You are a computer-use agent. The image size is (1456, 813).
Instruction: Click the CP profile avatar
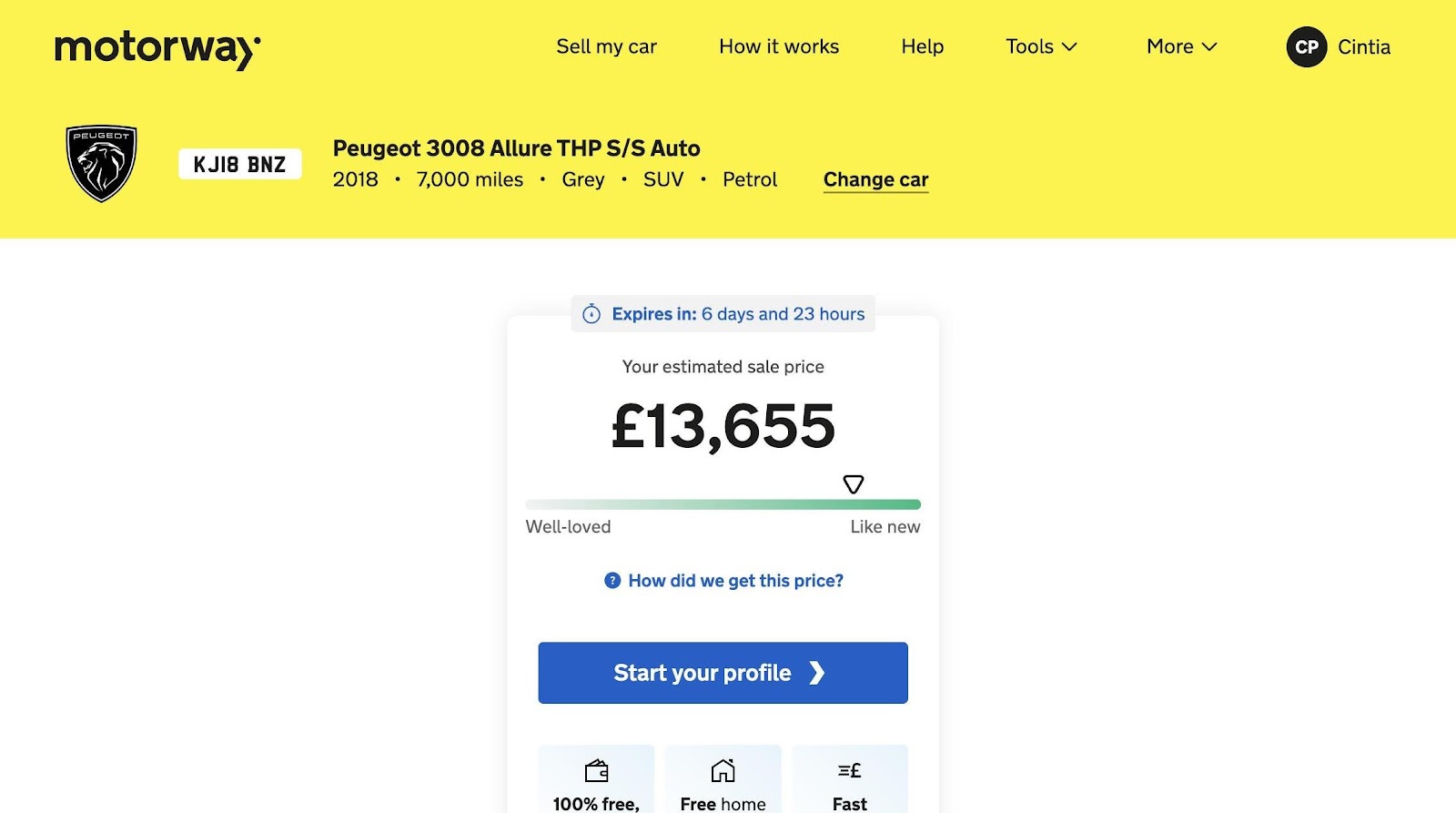[1306, 47]
